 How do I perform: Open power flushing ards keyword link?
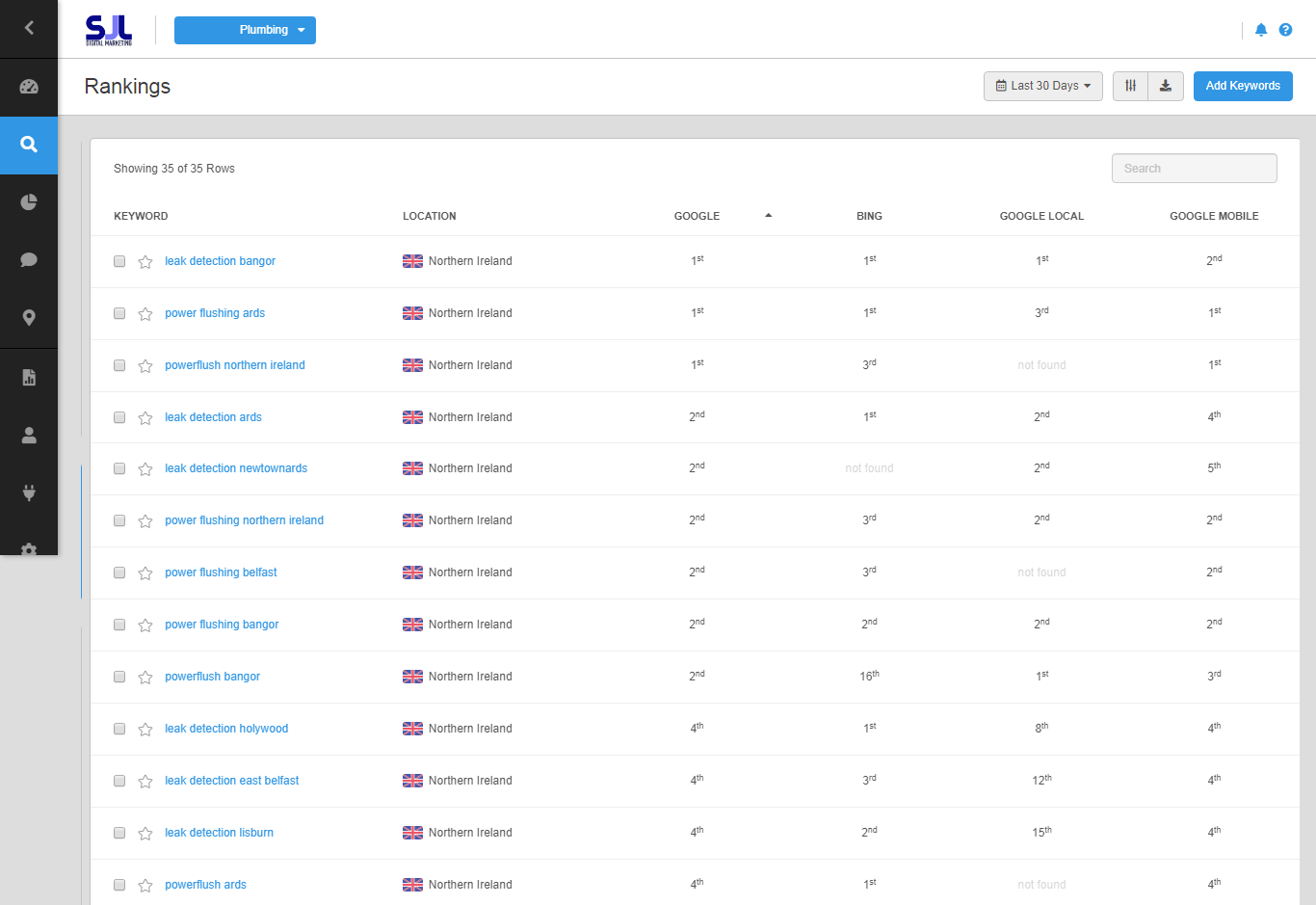[215, 313]
